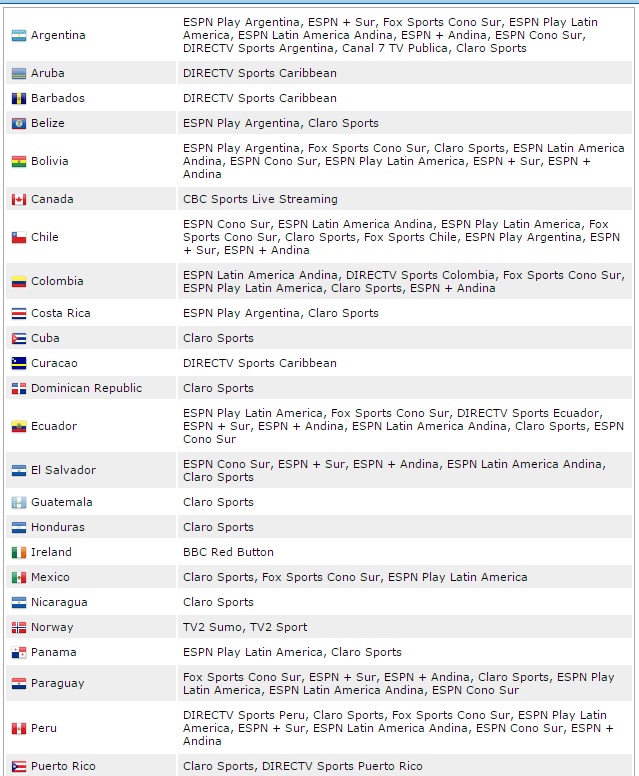639x776 pixels.
Task: Click the Colombia flag icon
Action: click(x=19, y=282)
